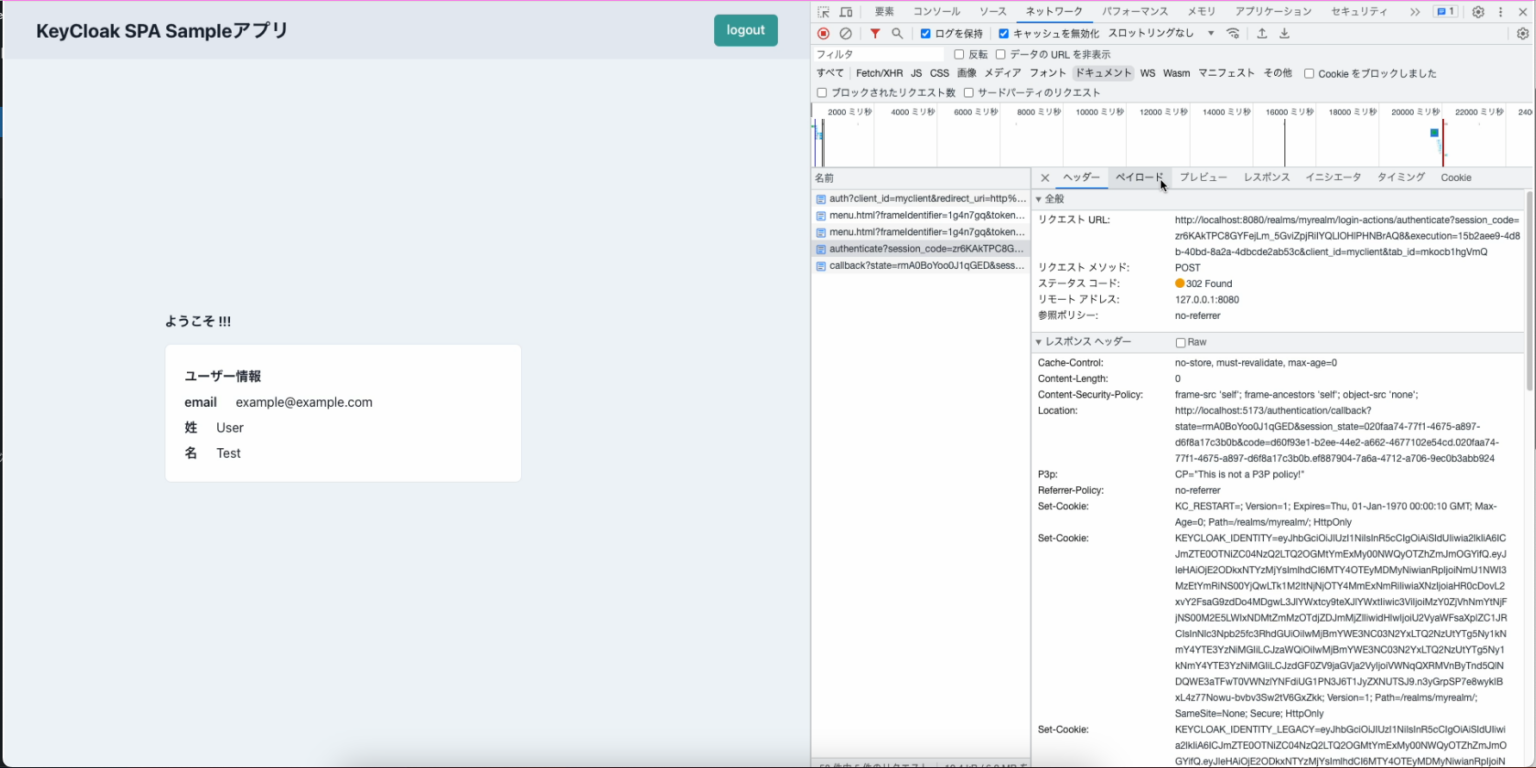
Task: Open DevTools settings gear
Action: pos(1478,11)
